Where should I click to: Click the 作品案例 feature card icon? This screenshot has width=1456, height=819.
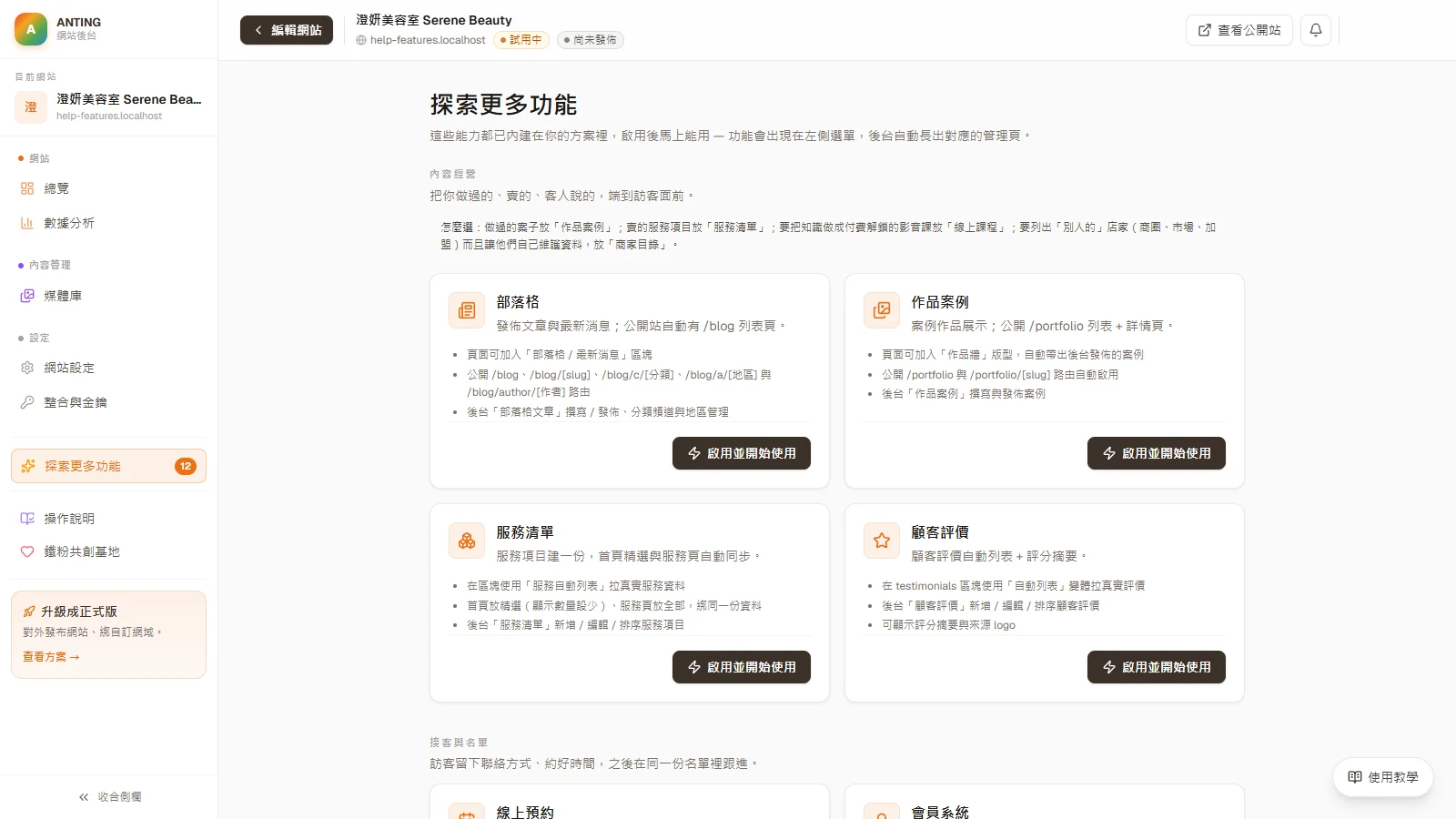[882, 310]
